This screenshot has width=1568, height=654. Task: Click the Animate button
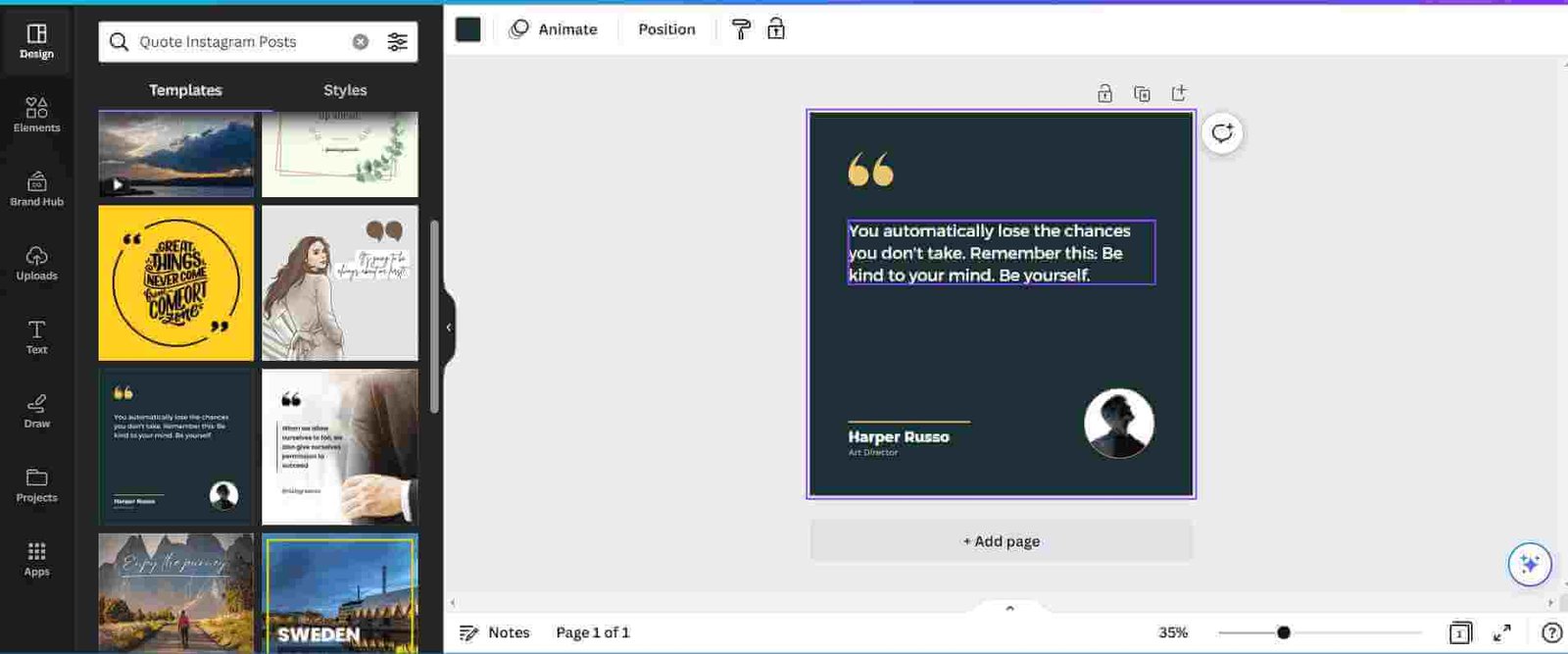tap(554, 29)
